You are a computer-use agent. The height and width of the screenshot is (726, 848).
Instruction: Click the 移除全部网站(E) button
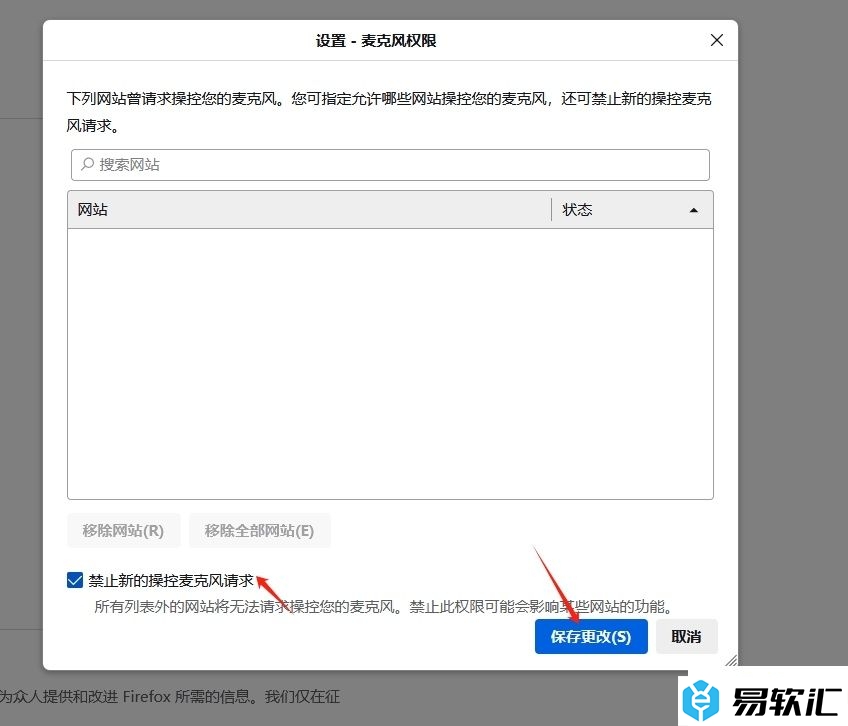(x=260, y=531)
